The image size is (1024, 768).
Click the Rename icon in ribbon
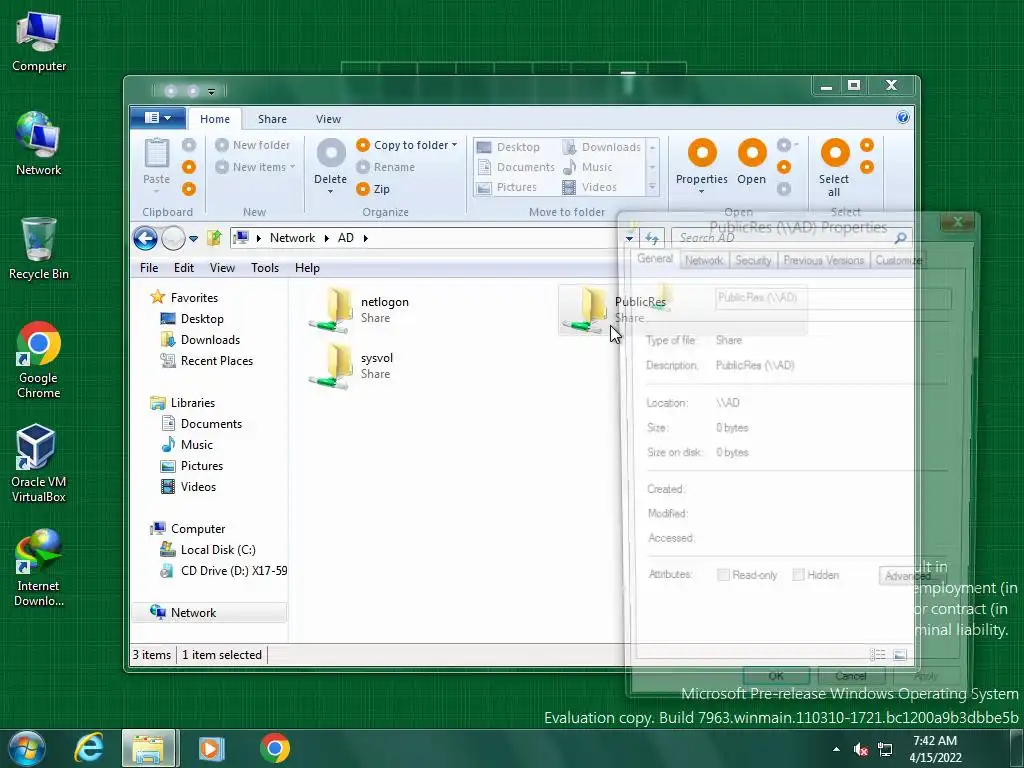click(x=363, y=167)
